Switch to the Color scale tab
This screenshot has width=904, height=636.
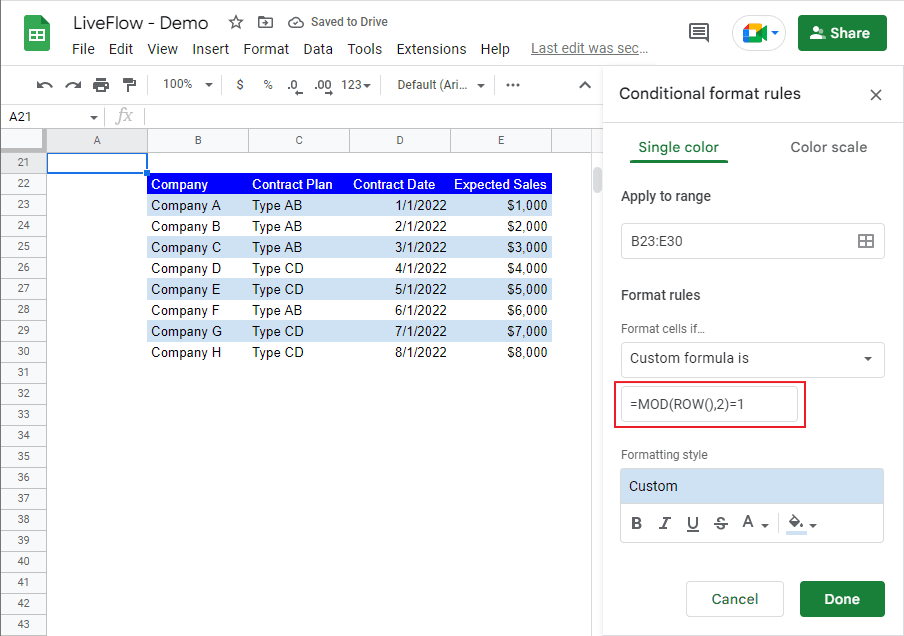pos(828,147)
